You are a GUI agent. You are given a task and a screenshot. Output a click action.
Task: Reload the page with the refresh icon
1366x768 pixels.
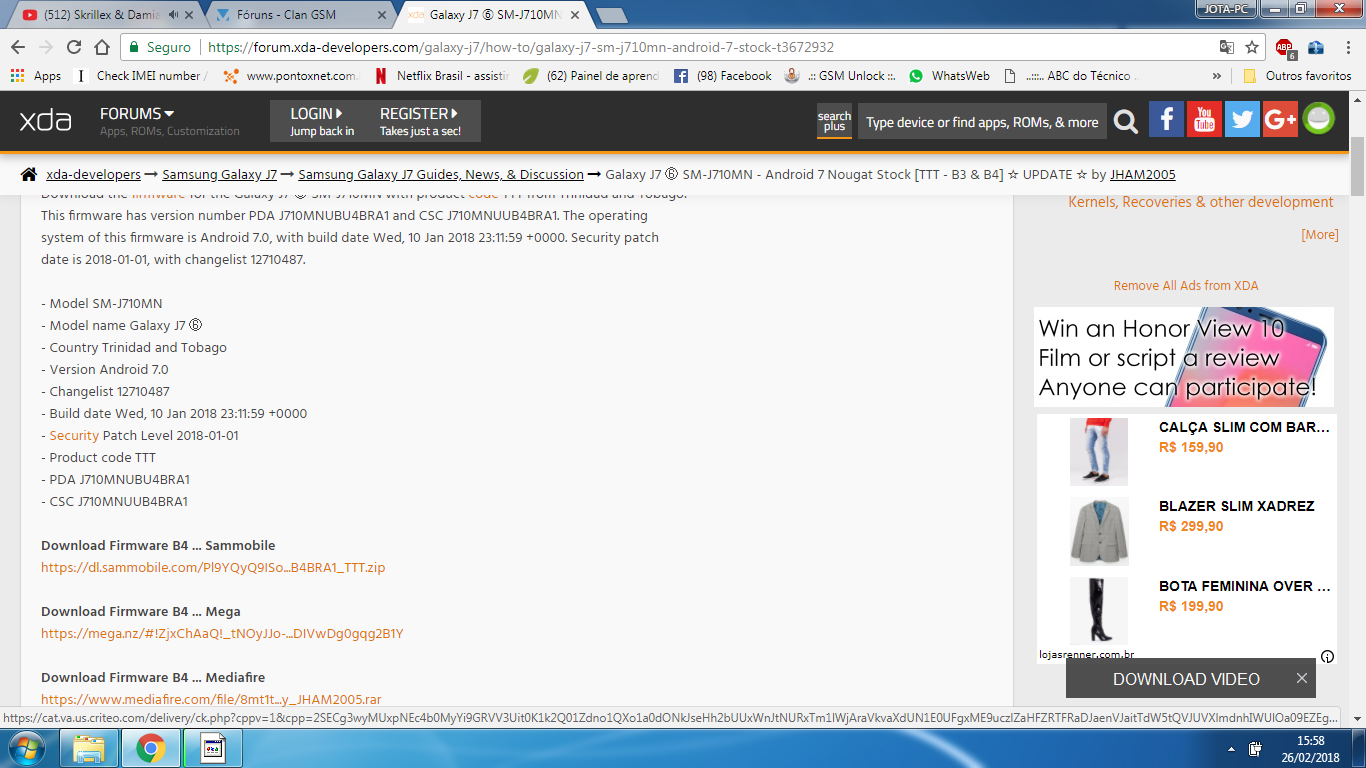[74, 47]
